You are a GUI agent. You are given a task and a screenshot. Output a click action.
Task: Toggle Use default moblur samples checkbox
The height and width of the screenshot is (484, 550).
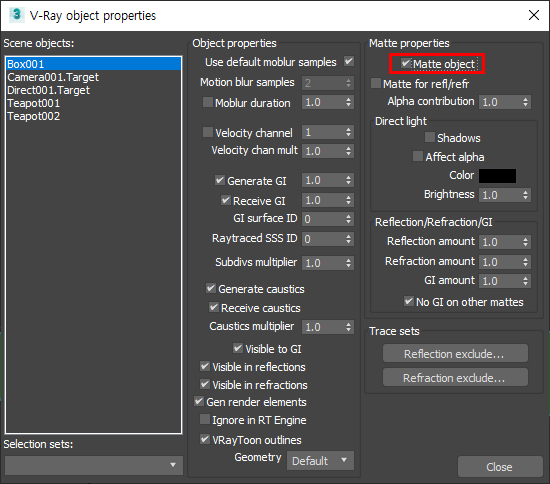coord(349,61)
